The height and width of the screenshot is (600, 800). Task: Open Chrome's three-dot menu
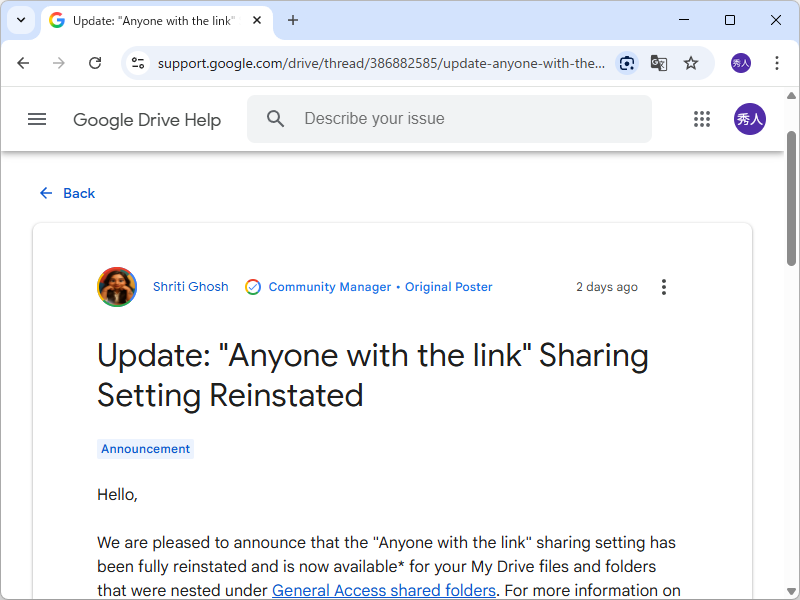[777, 63]
